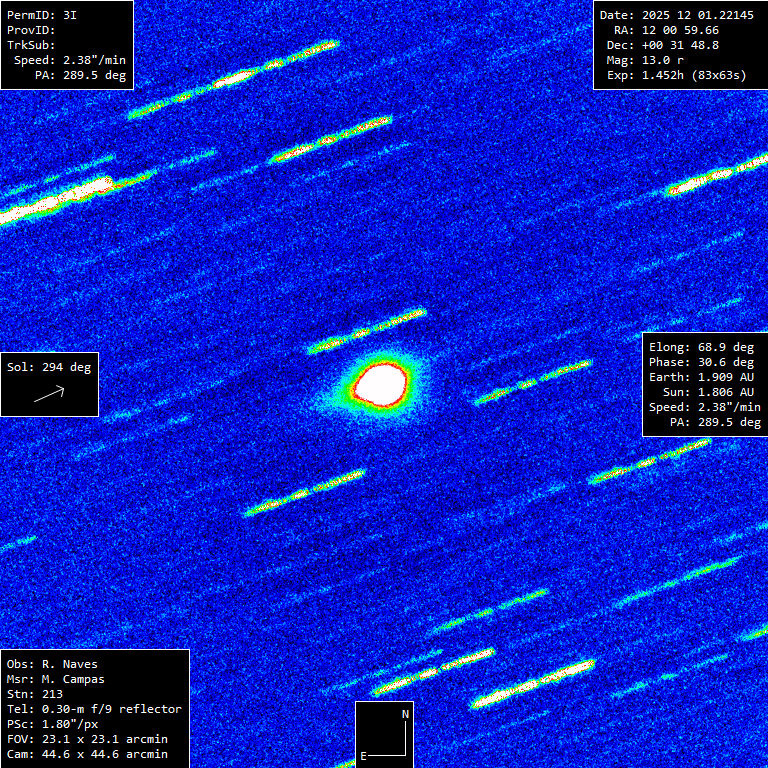
Task: Click the Sun 1.806 AU distance
Action: tap(708, 392)
